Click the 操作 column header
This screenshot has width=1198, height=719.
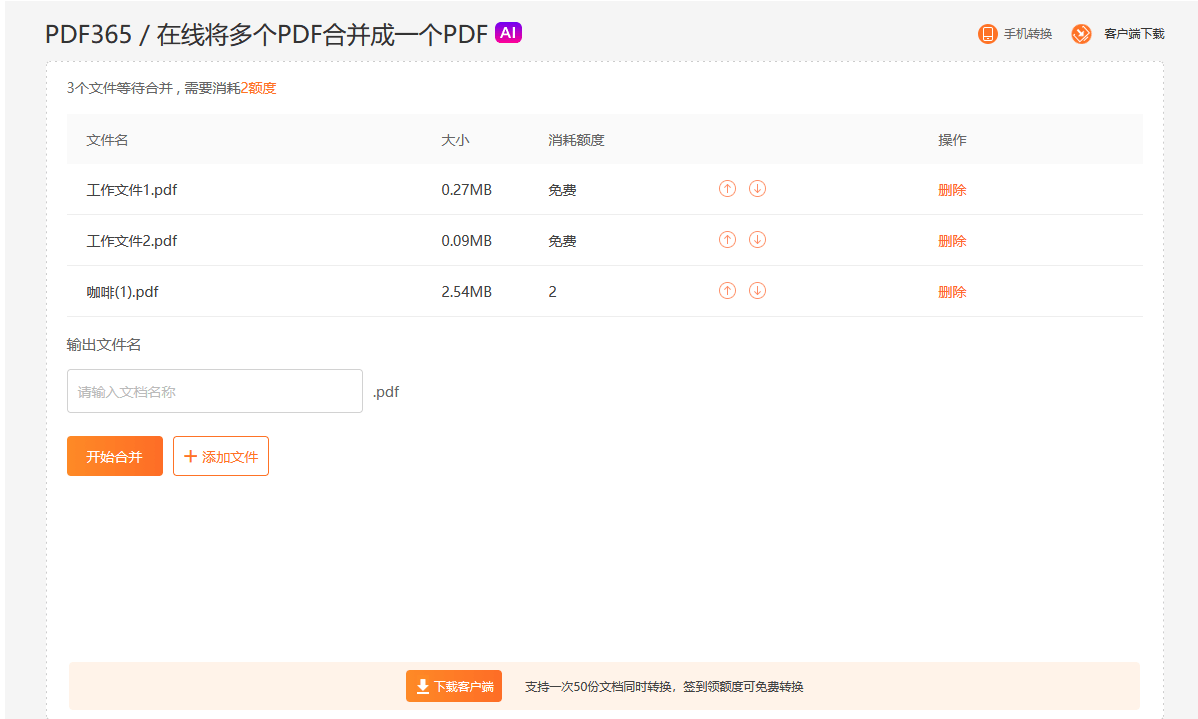click(952, 140)
